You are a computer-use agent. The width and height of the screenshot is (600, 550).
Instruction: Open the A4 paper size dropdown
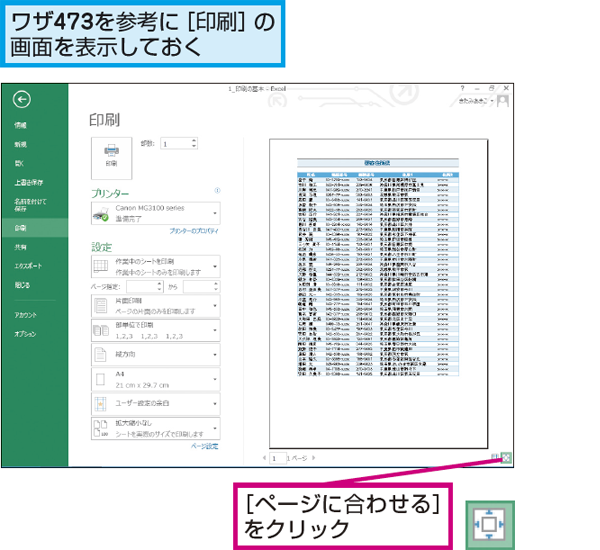pyautogui.click(x=156, y=379)
